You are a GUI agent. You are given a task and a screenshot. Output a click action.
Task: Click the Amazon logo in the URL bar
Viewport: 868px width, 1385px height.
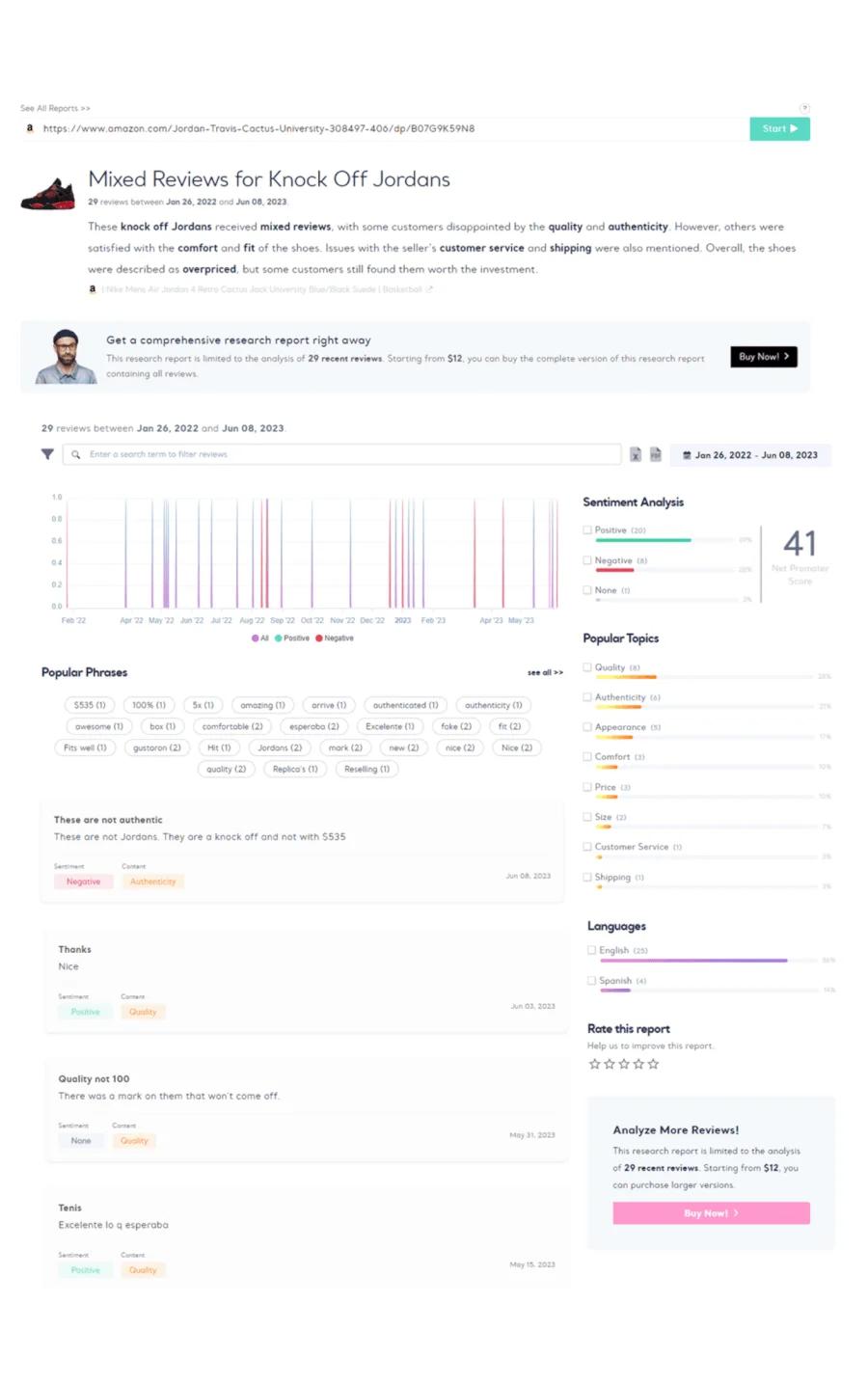[30, 128]
